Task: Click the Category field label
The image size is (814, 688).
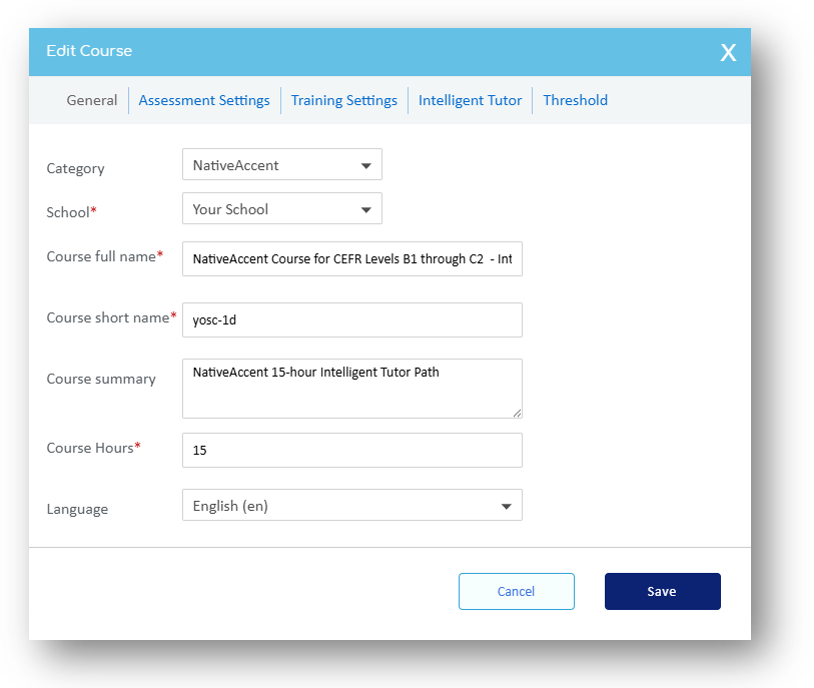Action: (x=75, y=169)
